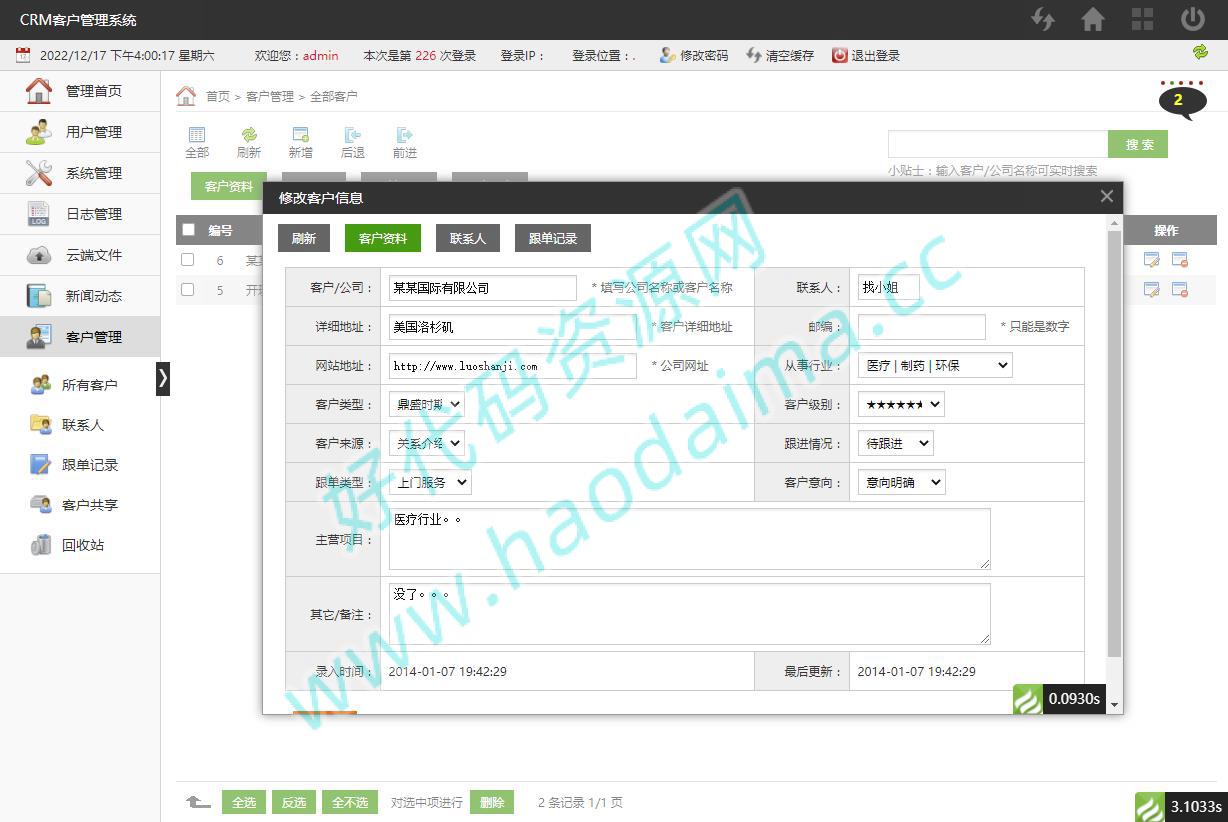The width and height of the screenshot is (1228, 822).
Task: Click 刷新 toolbar icon
Action: [x=249, y=142]
